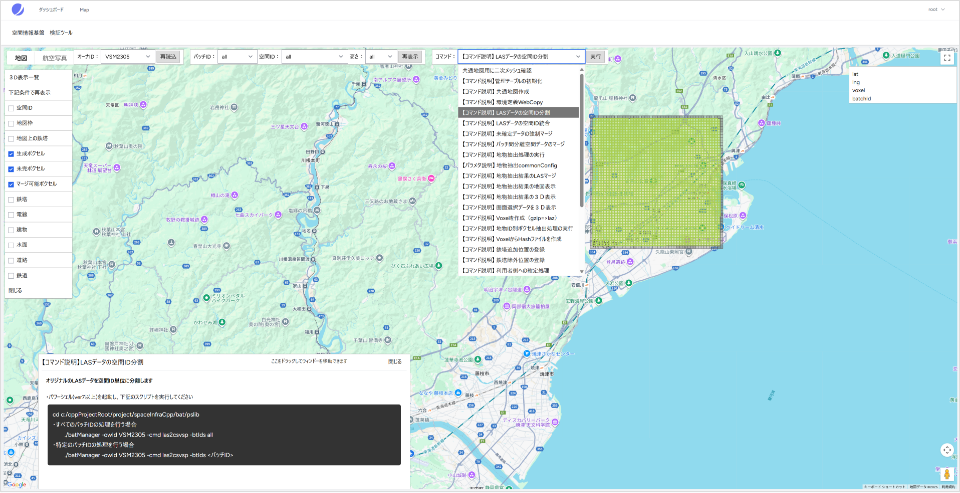Open the root user menu arrow
960x493 pixels.
(x=943, y=8)
